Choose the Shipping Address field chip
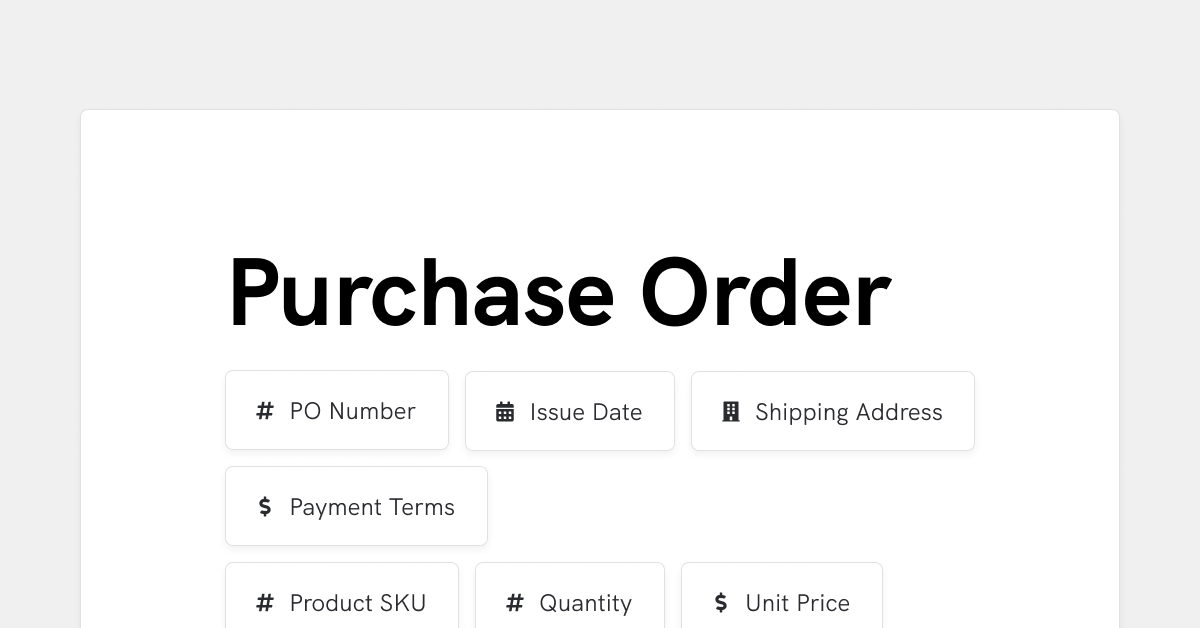Screen dimensions: 1200x628 point(833,411)
